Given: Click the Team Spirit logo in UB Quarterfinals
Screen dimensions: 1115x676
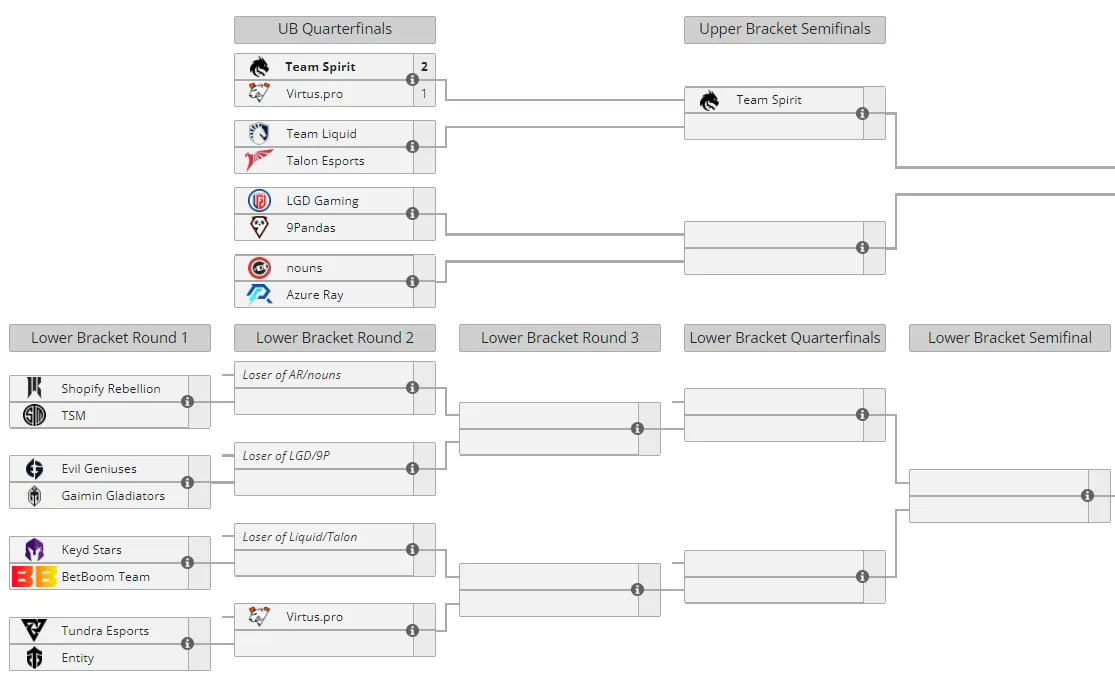Looking at the screenshot, I should click(259, 66).
